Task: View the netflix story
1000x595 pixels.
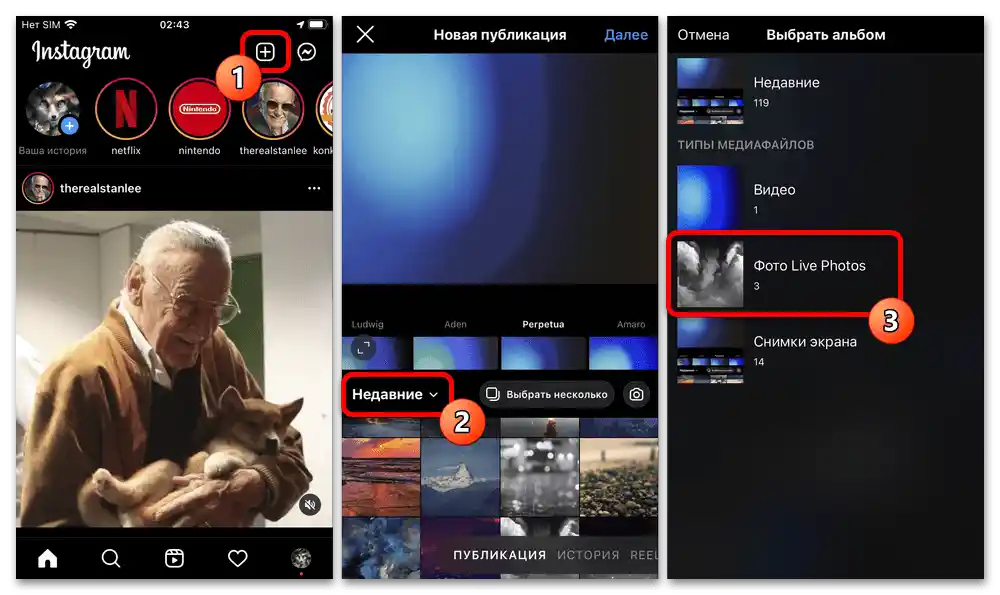Action: [126, 109]
